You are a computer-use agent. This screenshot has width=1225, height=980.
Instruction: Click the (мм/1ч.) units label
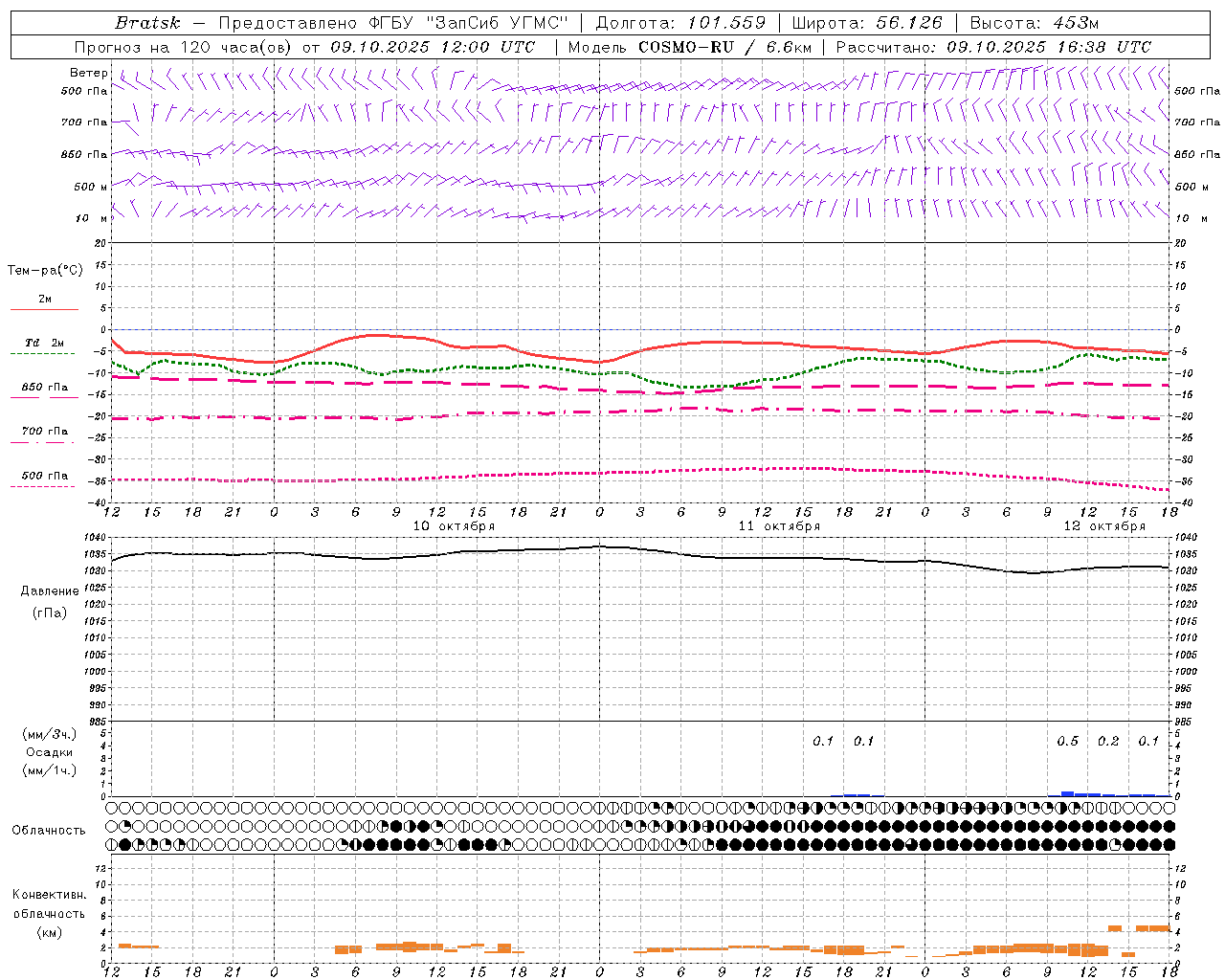tap(50, 770)
